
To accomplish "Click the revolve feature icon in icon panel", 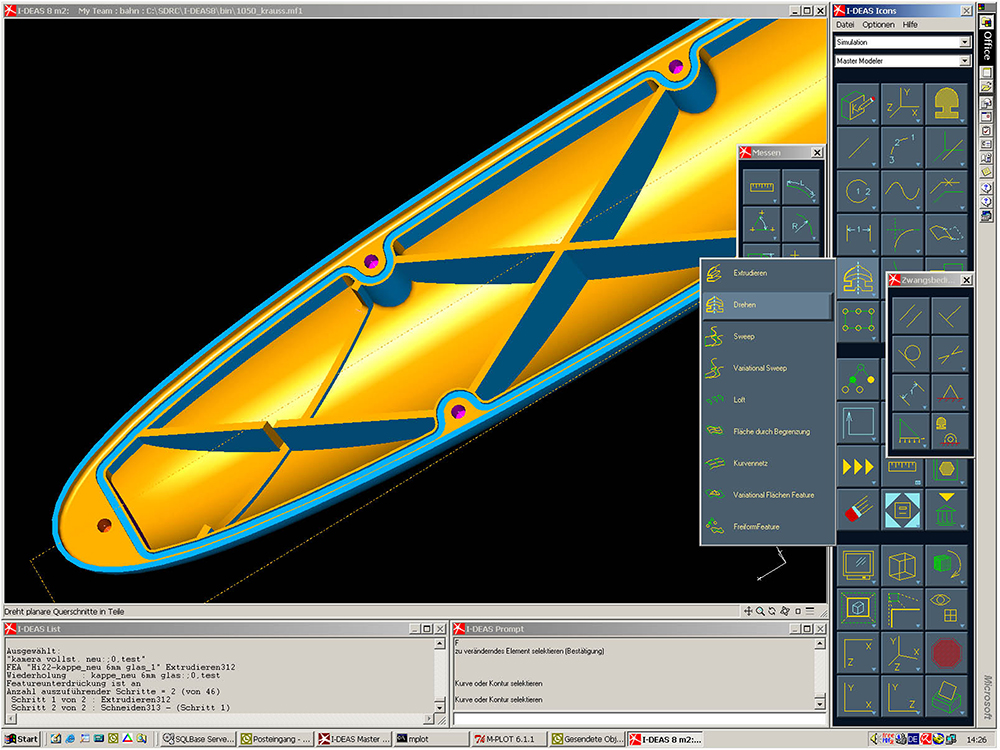I will [858, 278].
